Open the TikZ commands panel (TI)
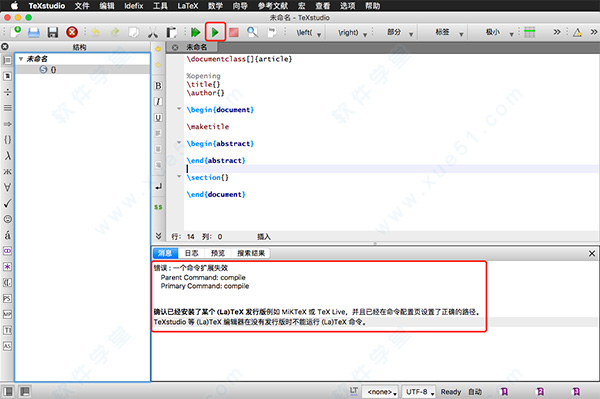The height and width of the screenshot is (399, 600). tap(8, 330)
